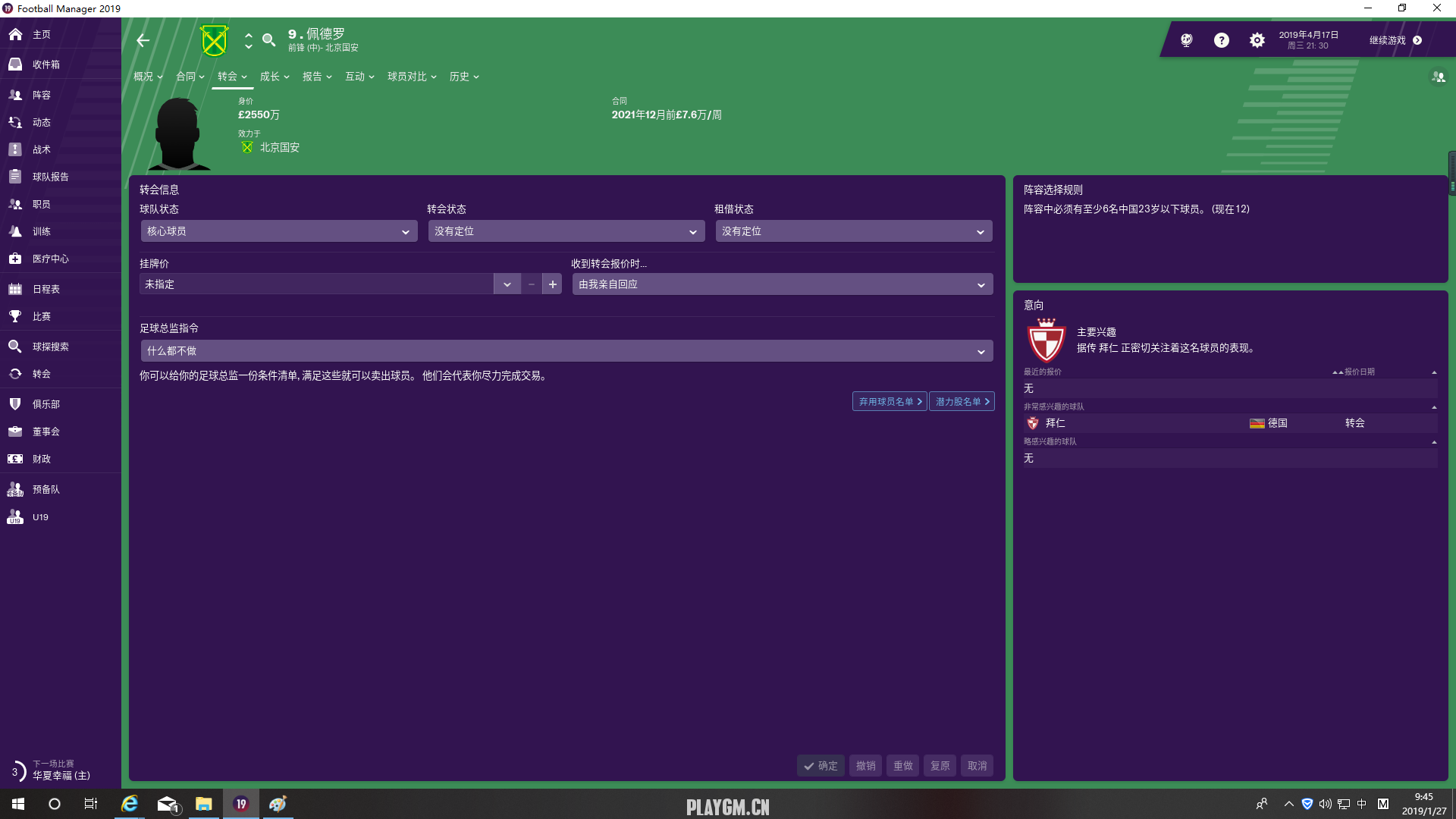The height and width of the screenshot is (819, 1456).
Task: Open 转会 transfers icon in sidebar
Action: coord(15,374)
